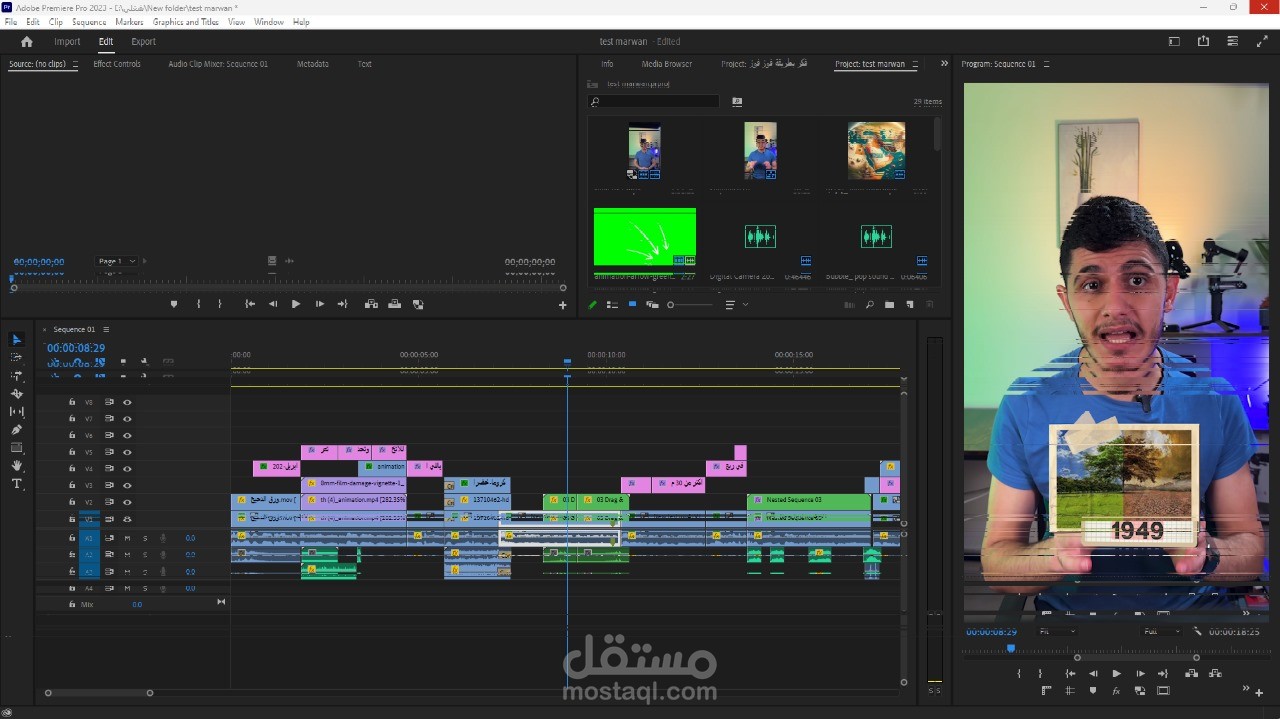Switch to the Media Browser tab
Viewport: 1280px width, 719px height.
pyautogui.click(x=667, y=64)
